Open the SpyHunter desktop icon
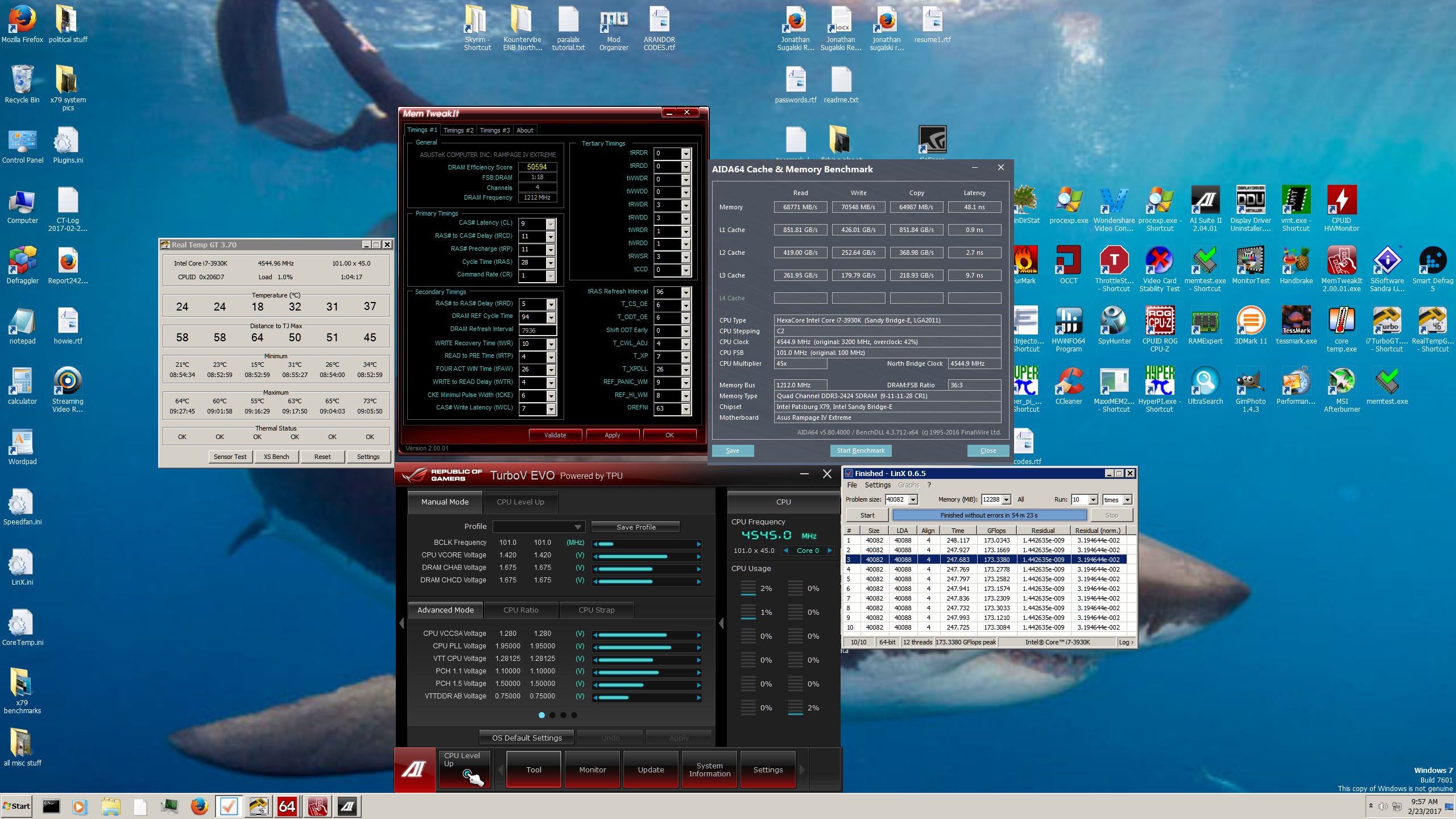The height and width of the screenshot is (819, 1456). click(1114, 325)
